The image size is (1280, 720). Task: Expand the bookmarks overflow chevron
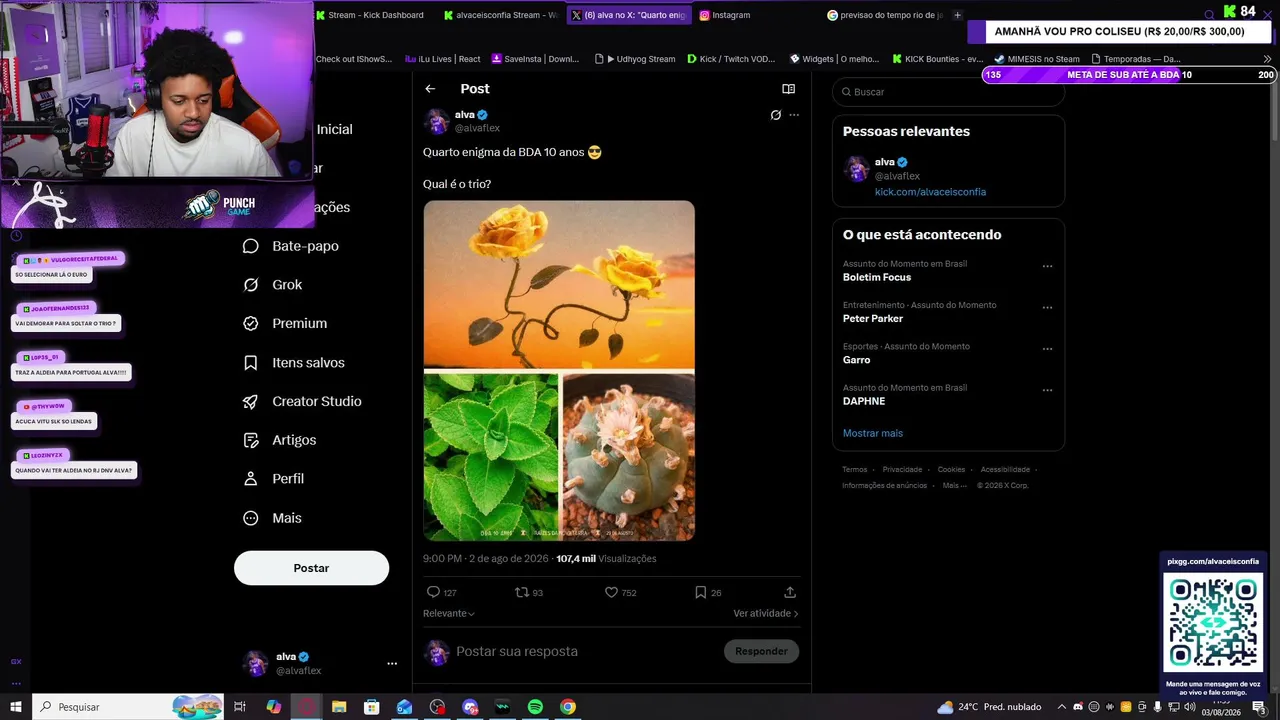click(x=1268, y=59)
